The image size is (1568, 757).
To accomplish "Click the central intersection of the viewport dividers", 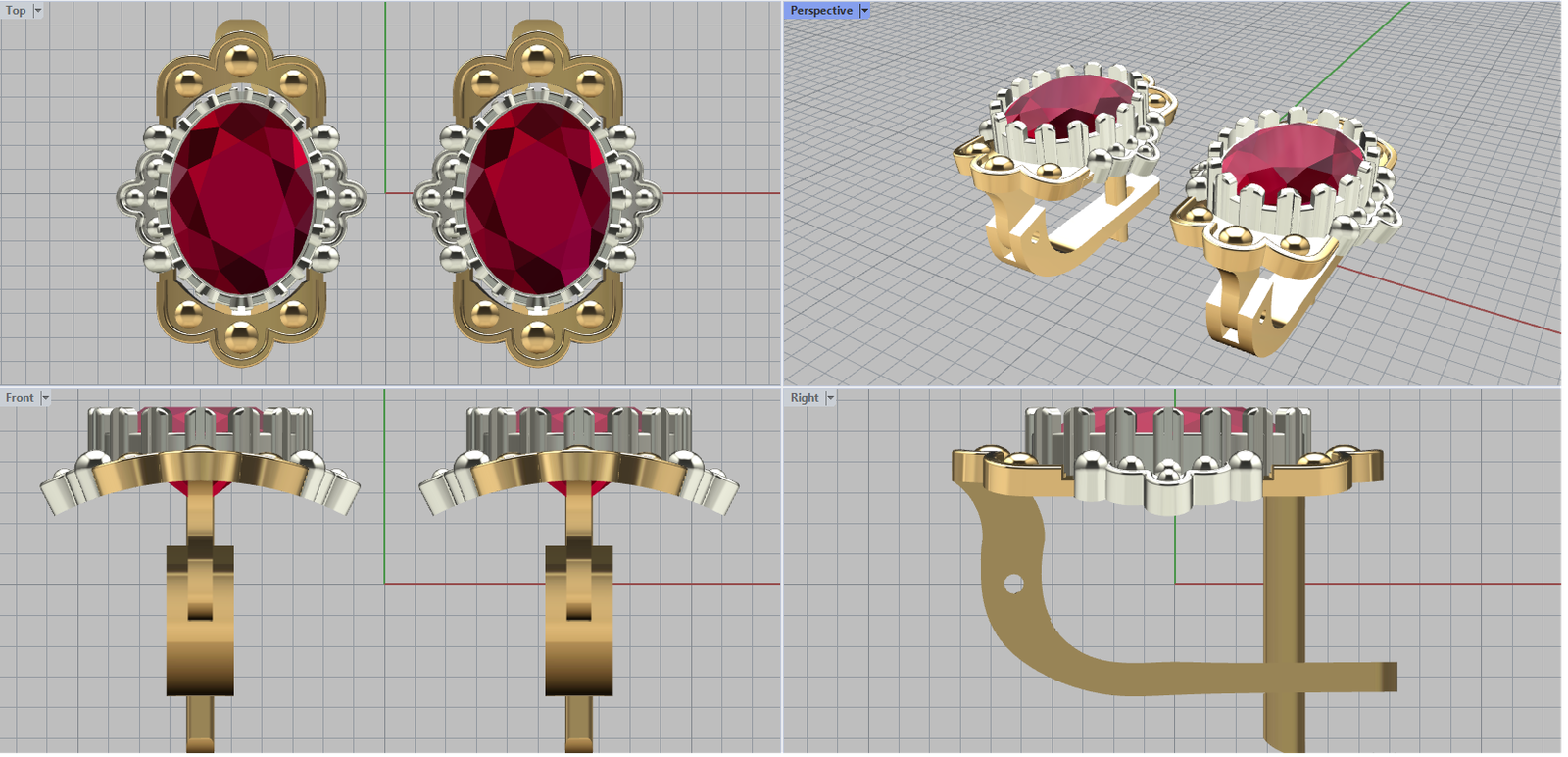I will pos(782,387).
